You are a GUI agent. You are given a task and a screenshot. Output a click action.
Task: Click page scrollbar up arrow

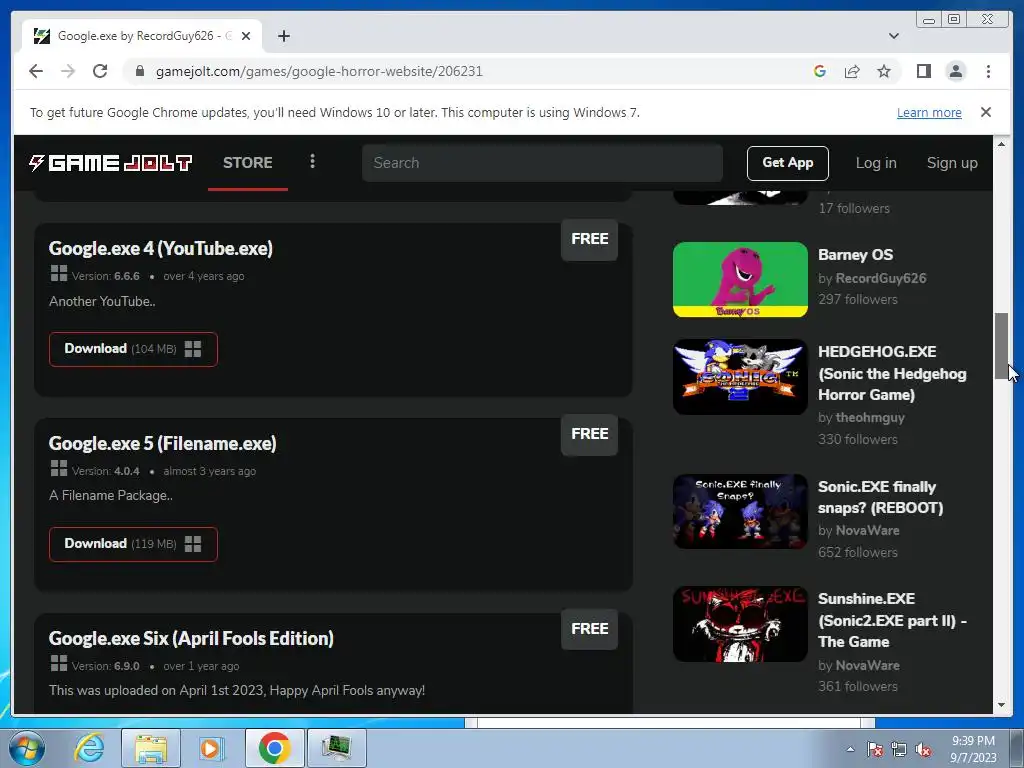pyautogui.click(x=1001, y=144)
